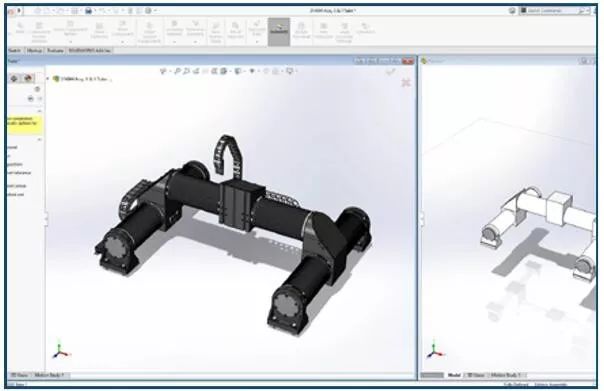Click the green checkmark to accept

point(391,71)
